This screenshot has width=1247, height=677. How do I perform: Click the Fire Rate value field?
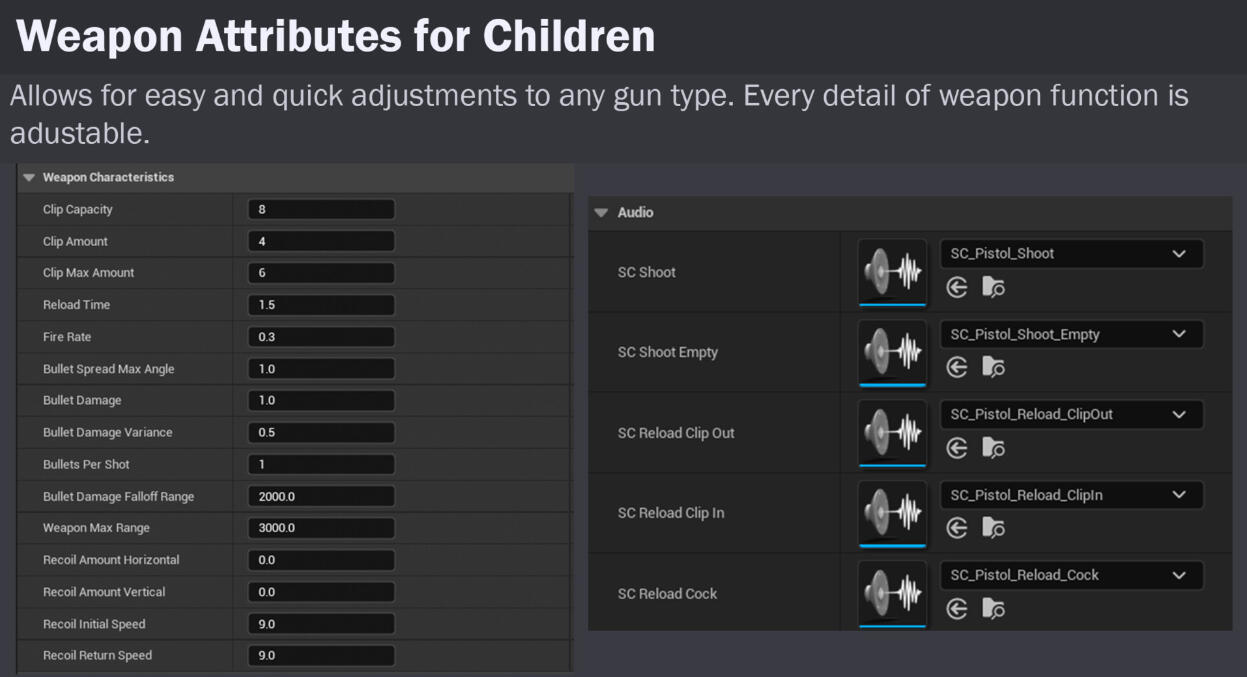coord(321,337)
